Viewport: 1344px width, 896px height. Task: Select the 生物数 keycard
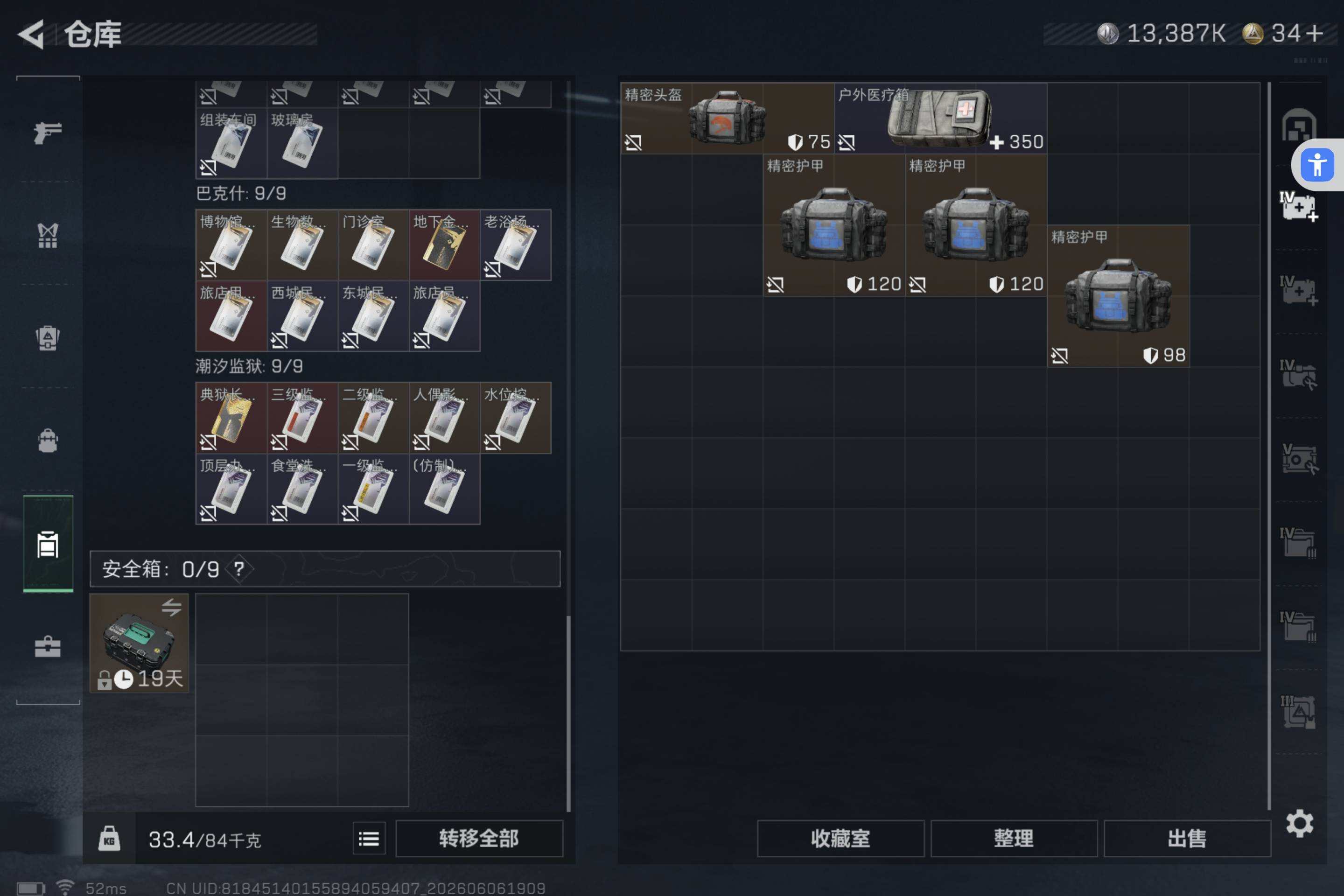click(x=302, y=245)
